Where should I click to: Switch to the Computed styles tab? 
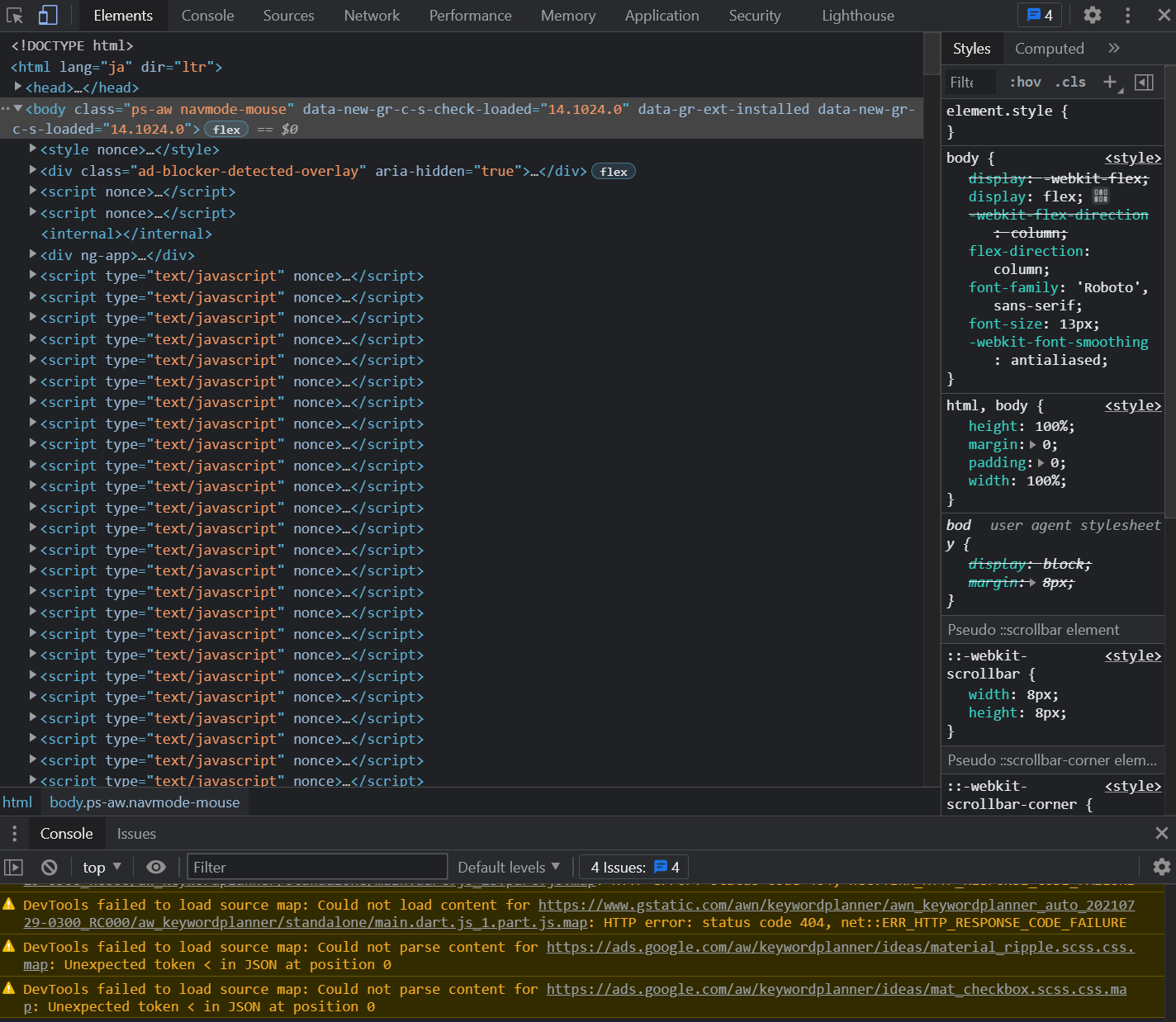coord(1049,49)
